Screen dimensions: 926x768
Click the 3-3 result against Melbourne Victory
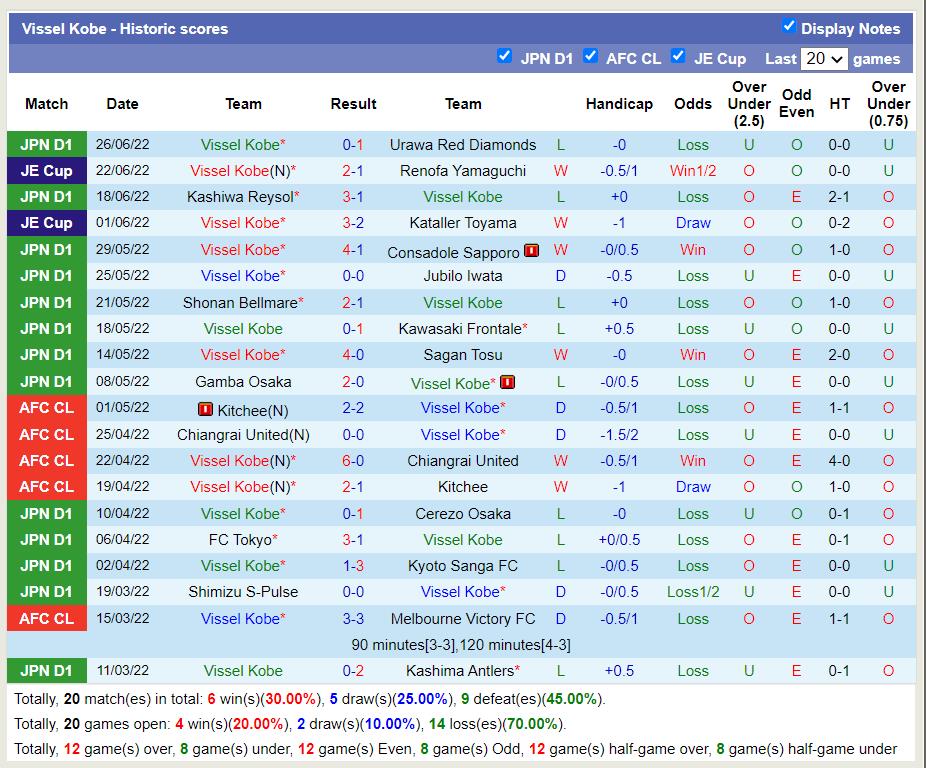(x=353, y=619)
